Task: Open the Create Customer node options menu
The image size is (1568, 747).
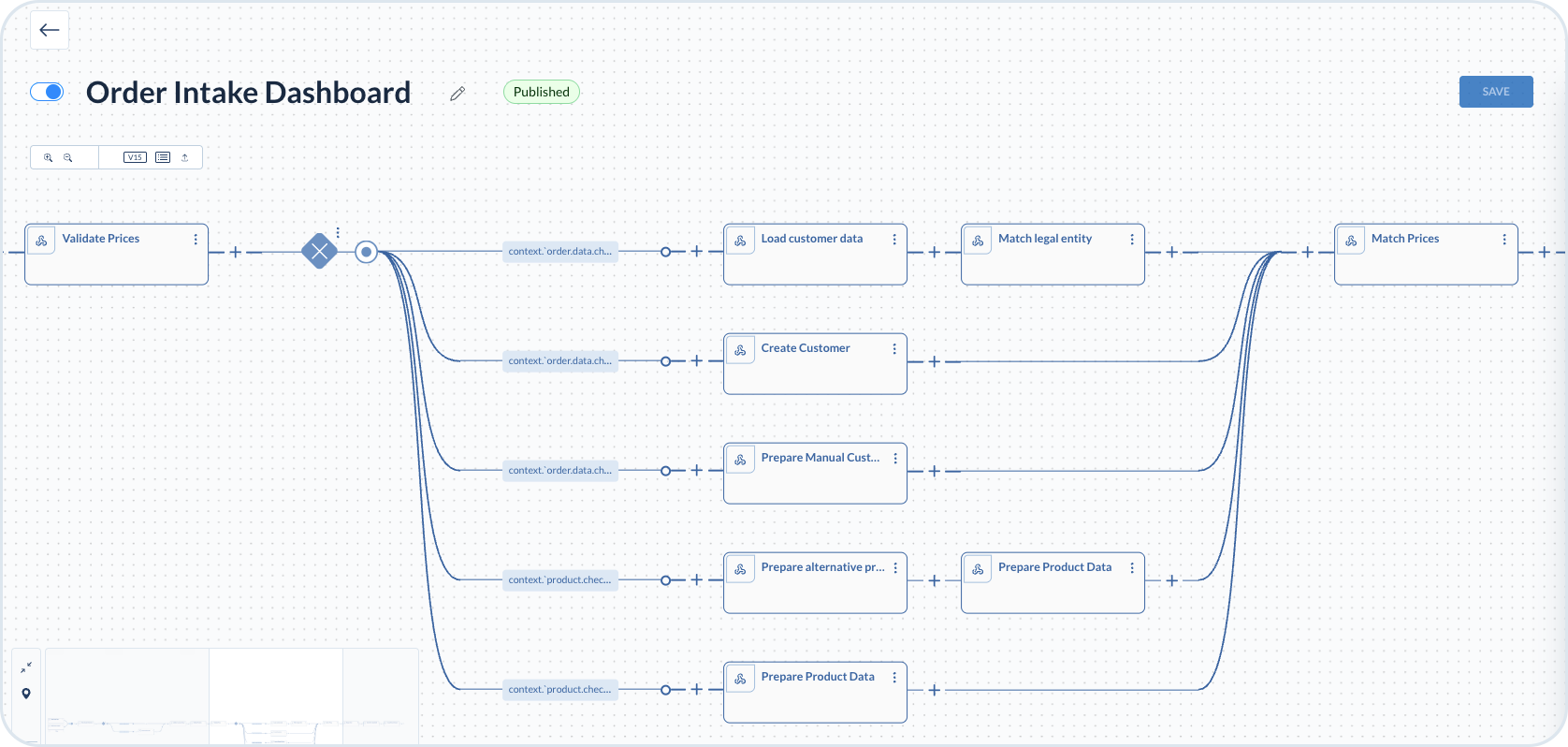Action: 893,348
